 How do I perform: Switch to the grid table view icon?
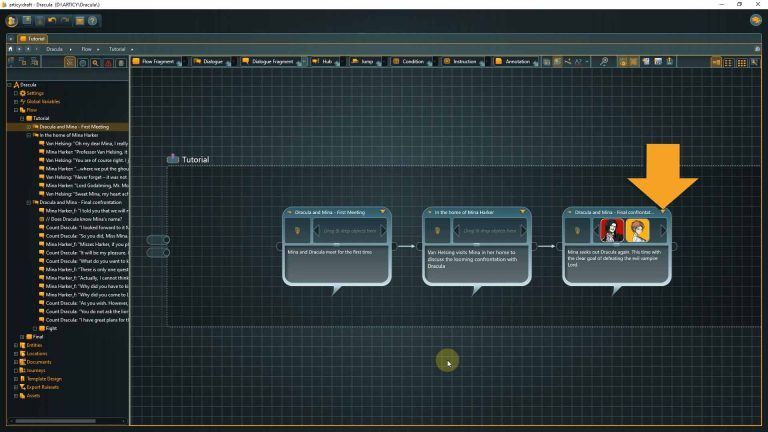coord(742,62)
